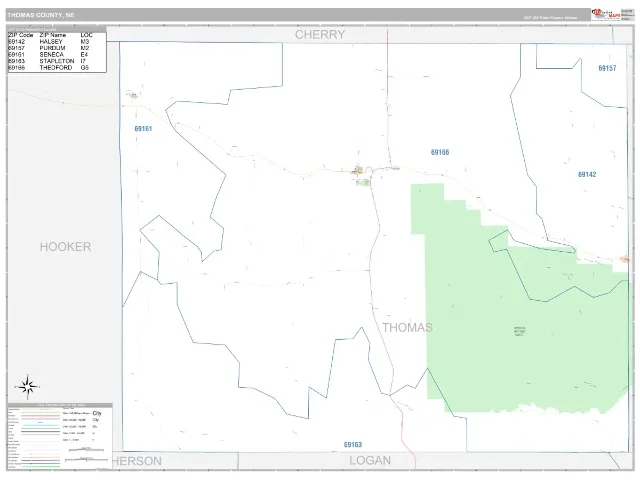Select the THOMAS COUNTY, NE title
The image size is (640, 480).
41,15
